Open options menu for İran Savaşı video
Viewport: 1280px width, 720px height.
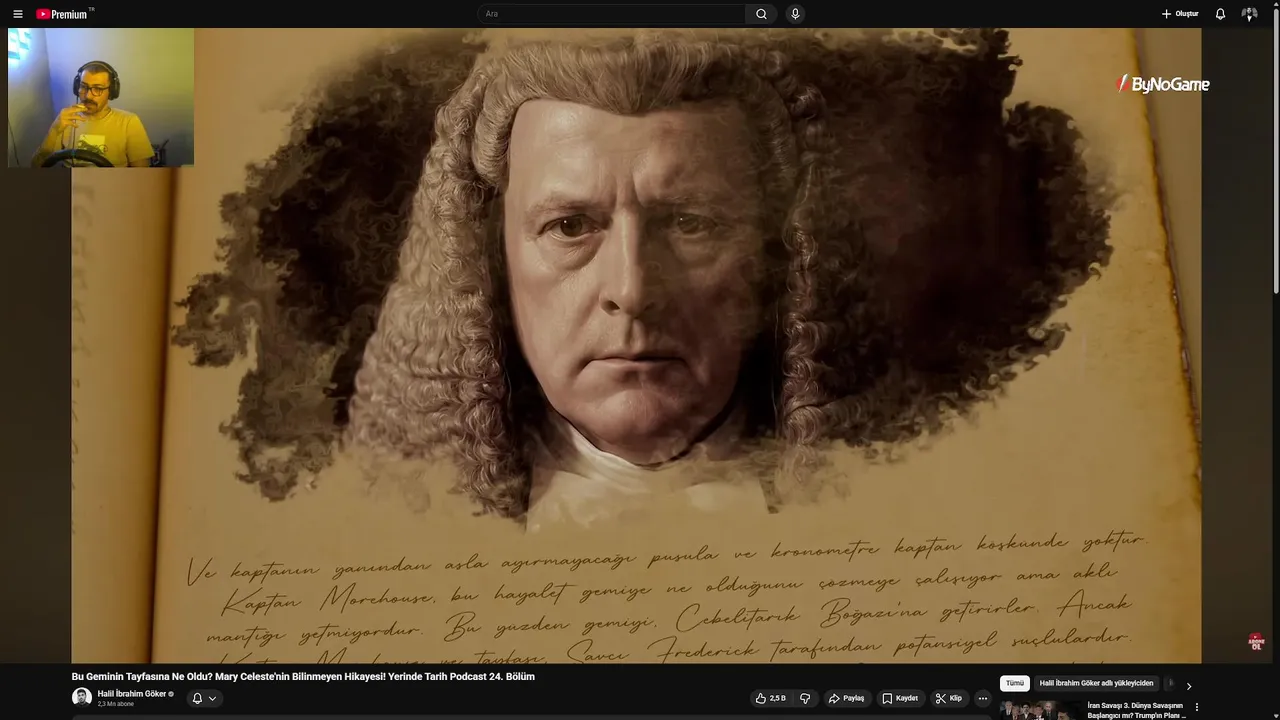click(1196, 707)
